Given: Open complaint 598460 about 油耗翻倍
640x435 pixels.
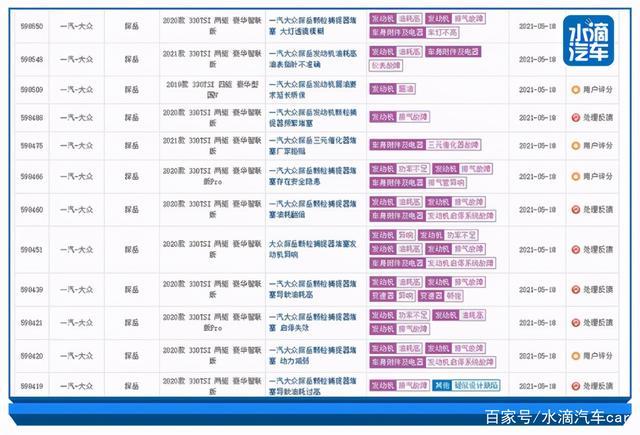Looking at the screenshot, I should pos(313,209).
